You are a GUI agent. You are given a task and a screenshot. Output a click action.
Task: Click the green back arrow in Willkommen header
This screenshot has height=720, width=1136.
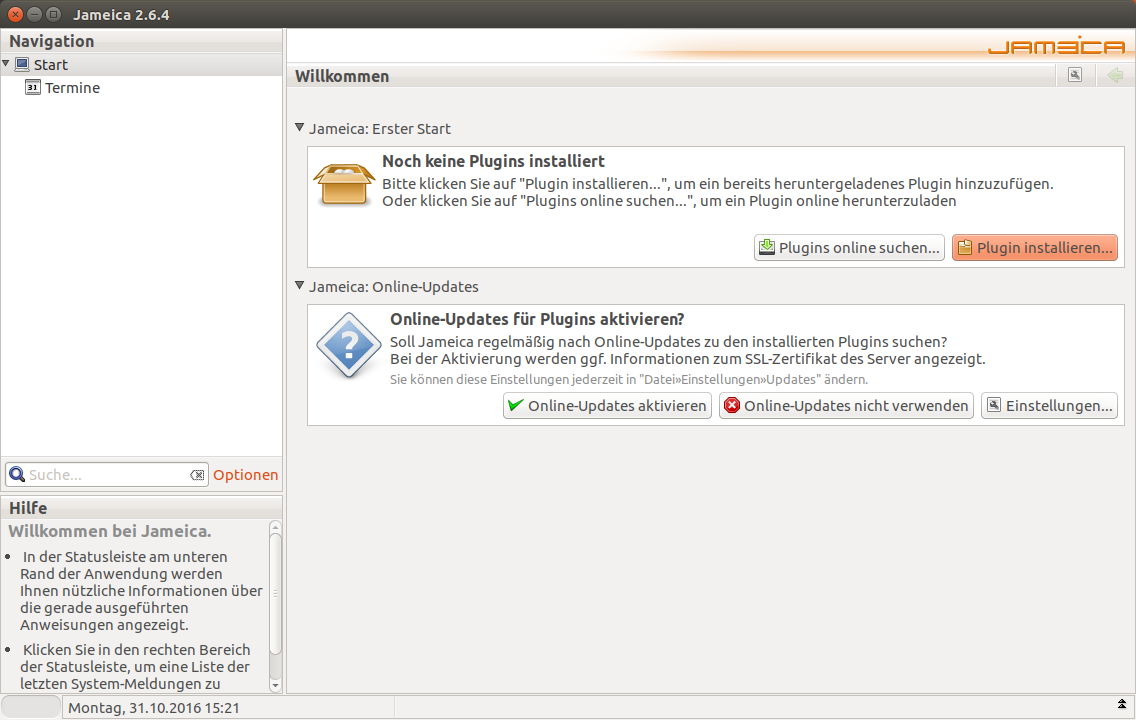(x=1115, y=75)
